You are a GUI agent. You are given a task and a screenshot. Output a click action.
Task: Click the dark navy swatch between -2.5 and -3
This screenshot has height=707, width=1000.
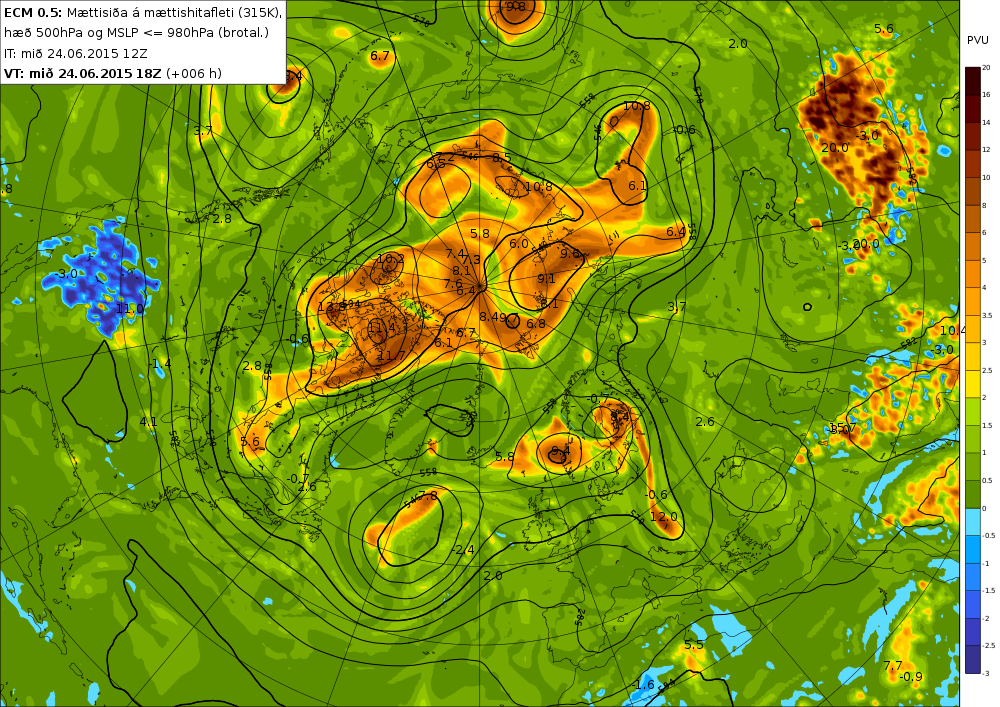pyautogui.click(x=973, y=659)
